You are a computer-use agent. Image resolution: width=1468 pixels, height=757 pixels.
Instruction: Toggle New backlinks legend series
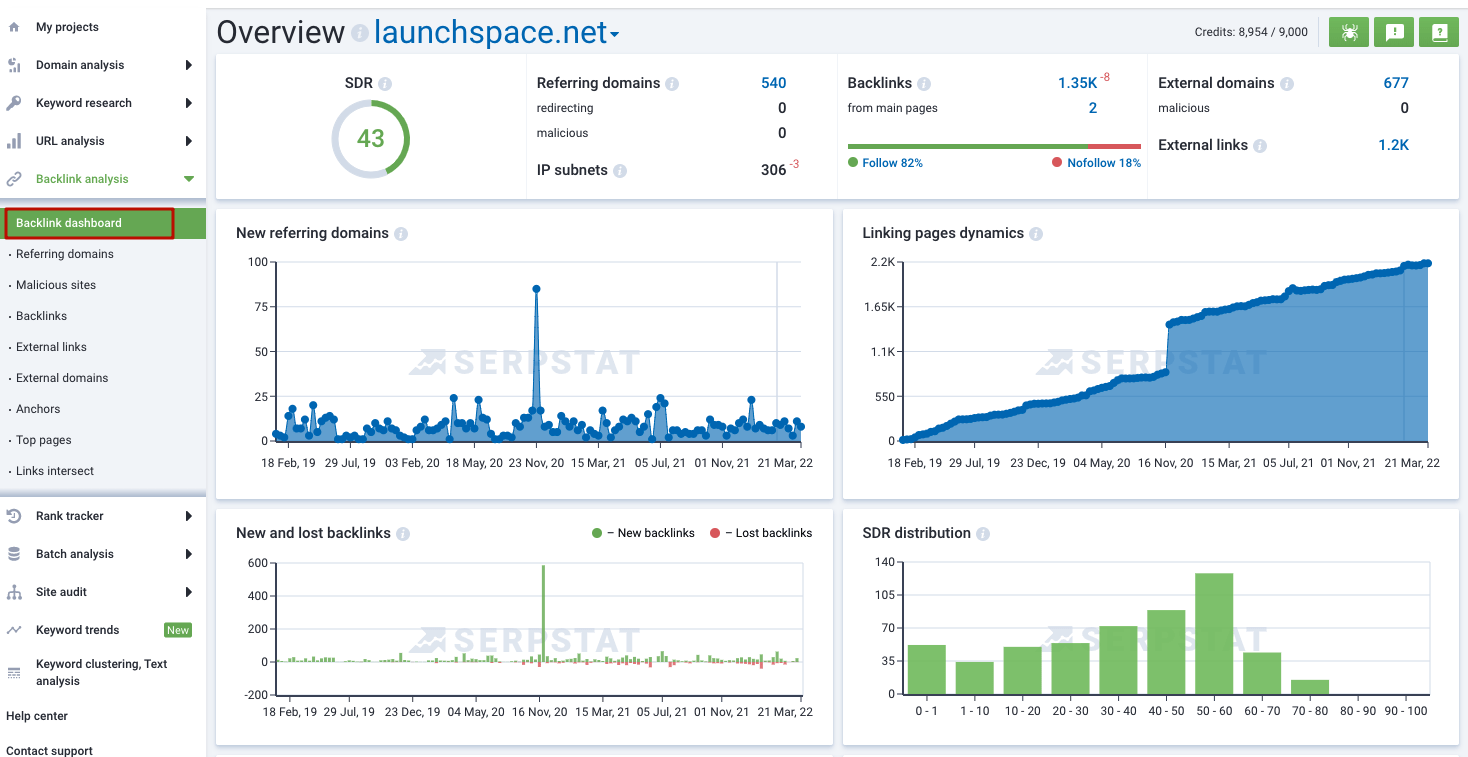(x=643, y=533)
